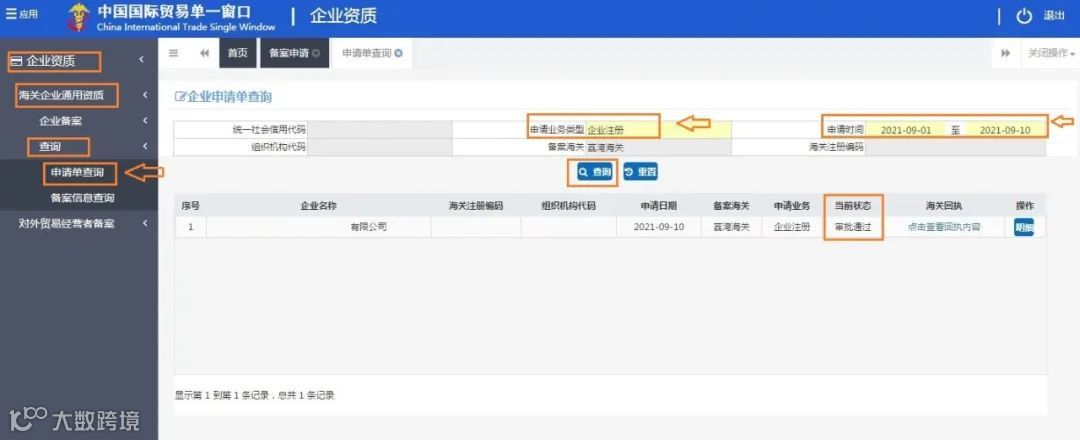
Task: Click the 重置 reset button
Action: tap(641, 172)
